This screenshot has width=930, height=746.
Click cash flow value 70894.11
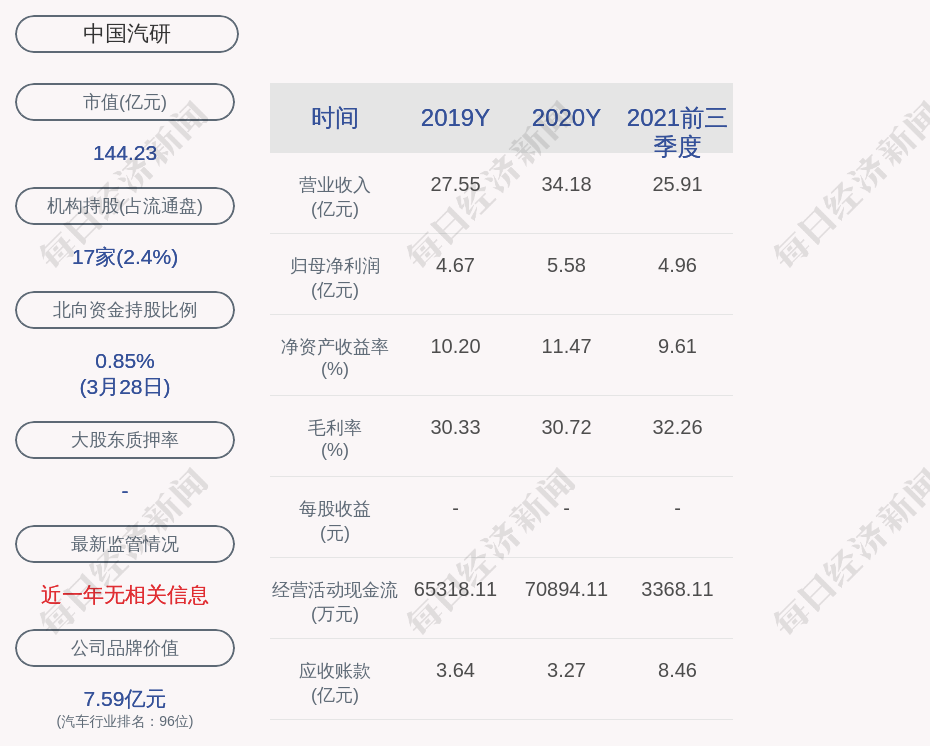click(x=566, y=589)
